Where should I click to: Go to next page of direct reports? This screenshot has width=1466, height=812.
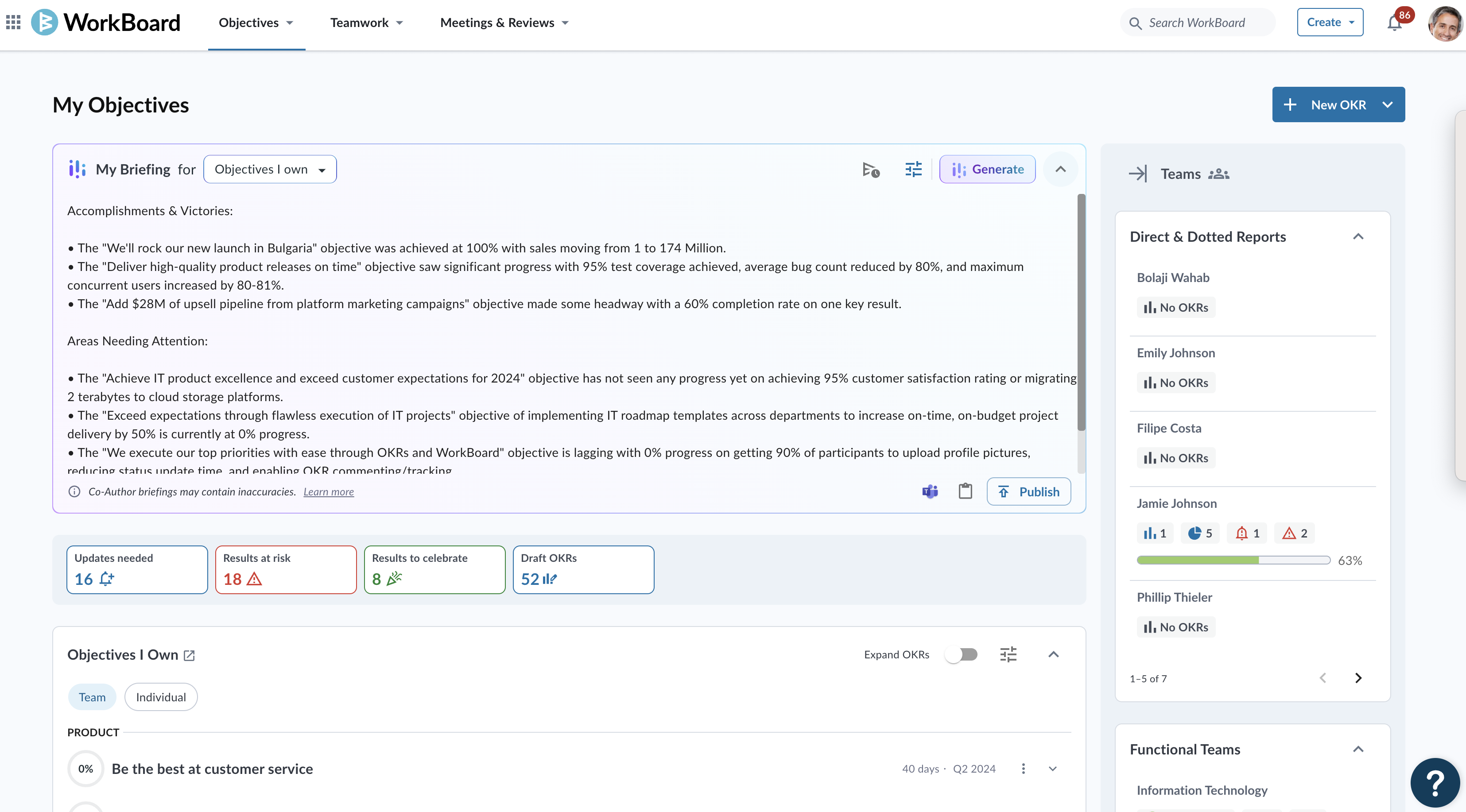tap(1358, 678)
